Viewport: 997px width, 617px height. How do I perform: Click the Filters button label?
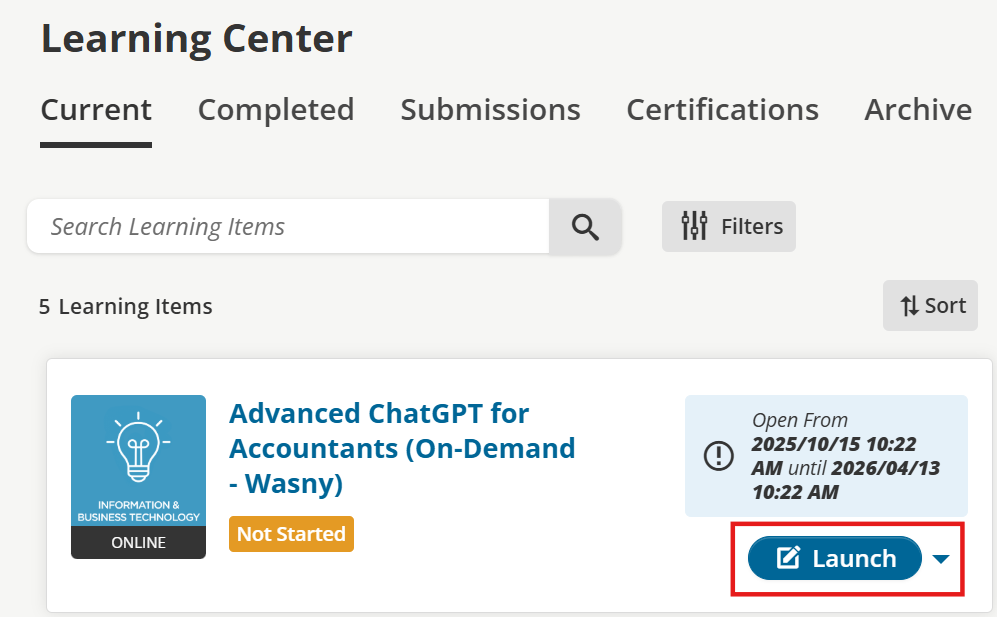click(752, 226)
